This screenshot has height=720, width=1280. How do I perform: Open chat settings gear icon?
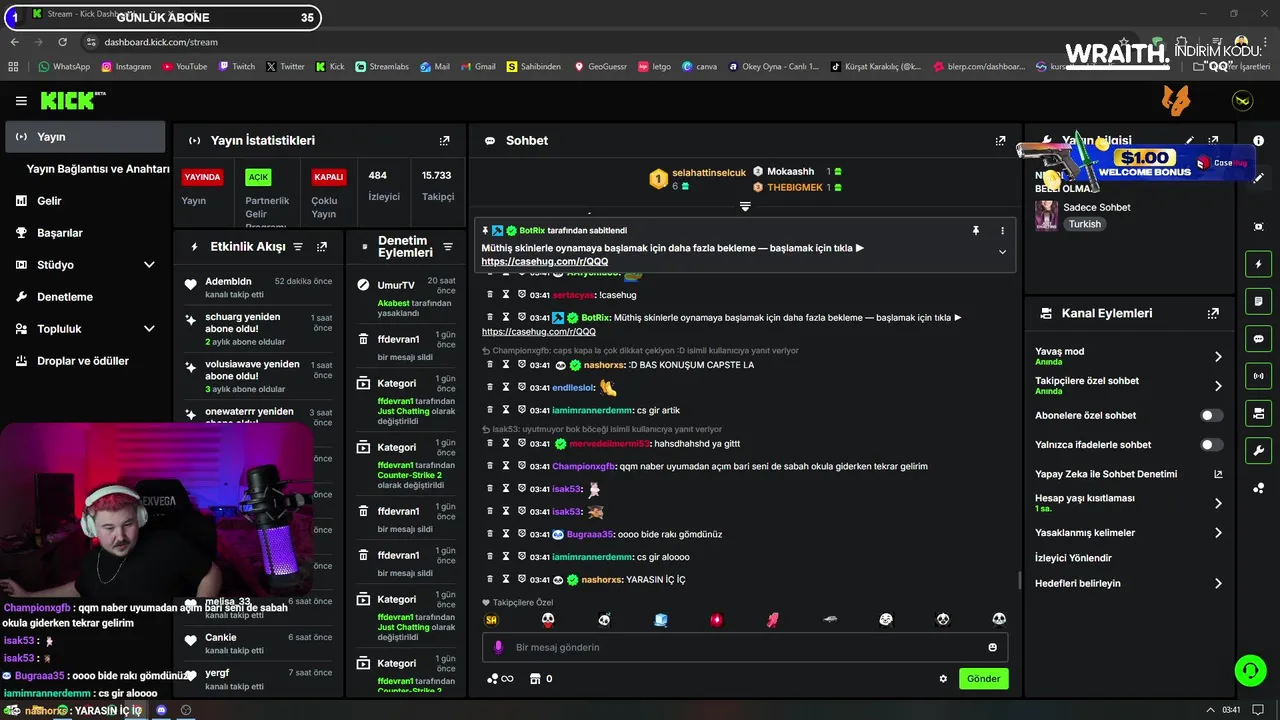click(x=943, y=679)
